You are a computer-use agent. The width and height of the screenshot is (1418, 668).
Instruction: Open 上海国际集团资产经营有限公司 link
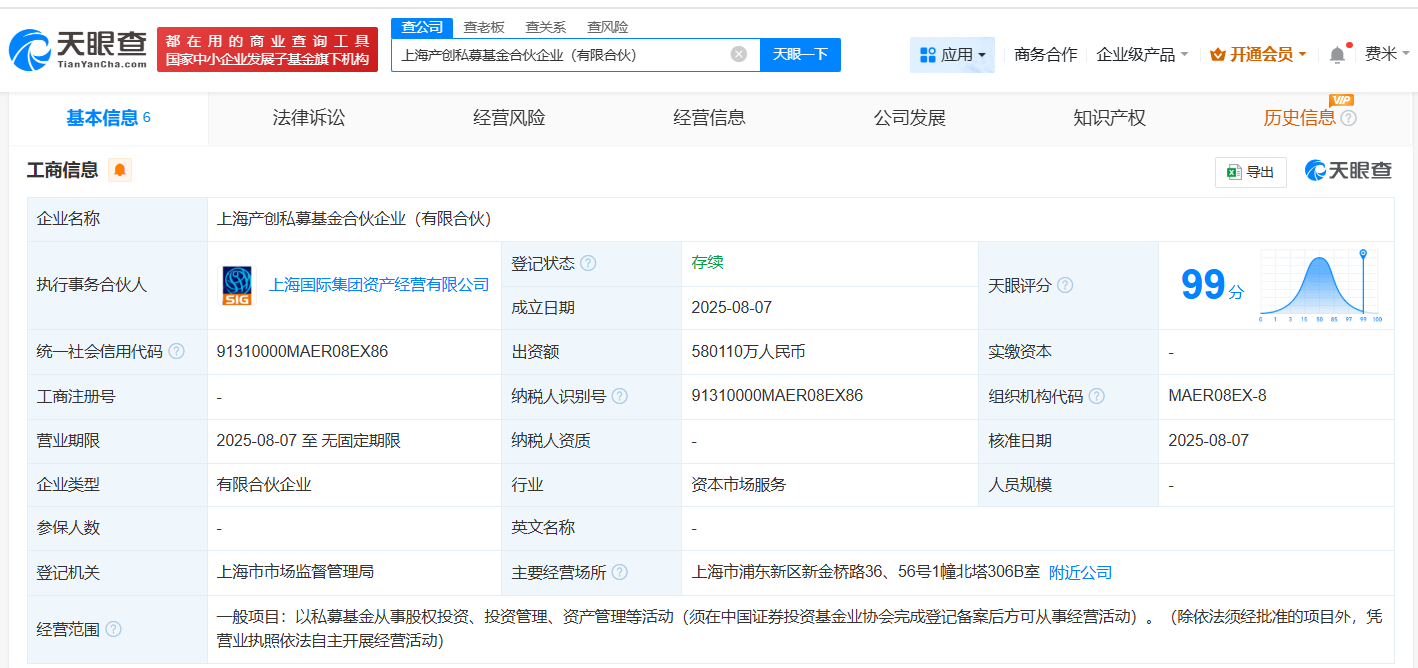379,285
